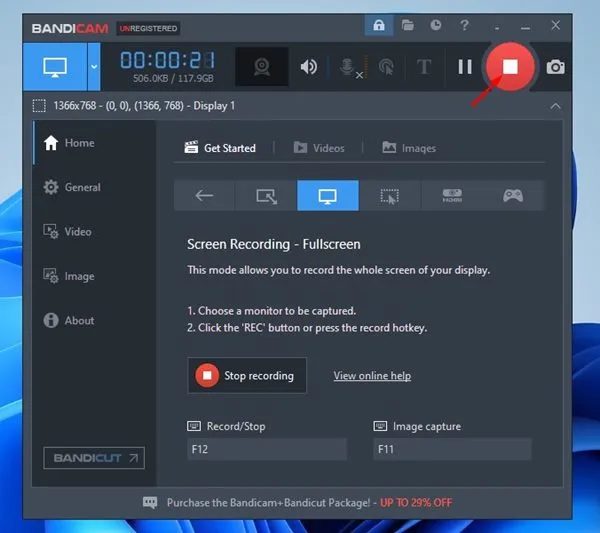The image size is (600, 533).
Task: Open the About section
Action: (69, 320)
